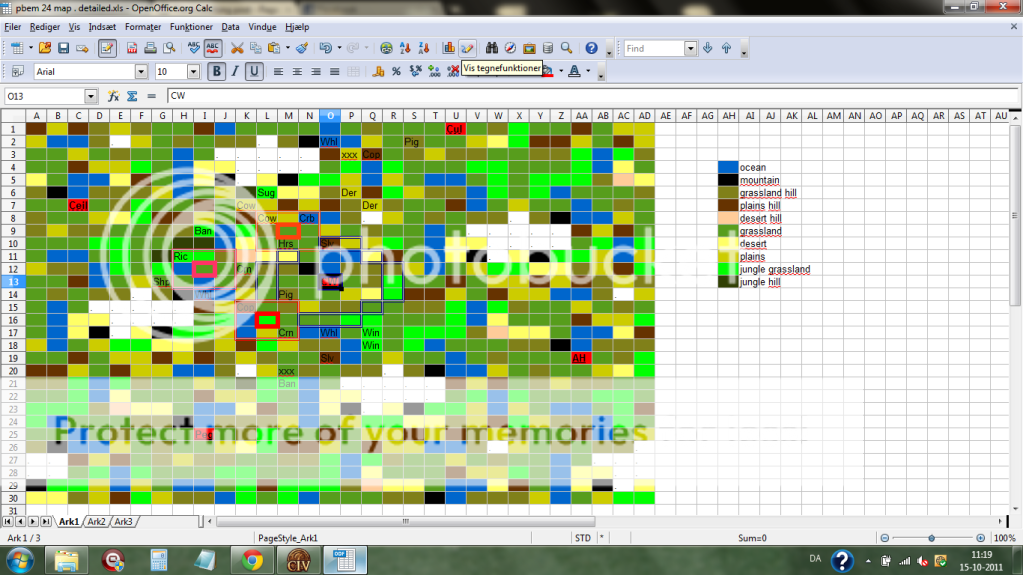Find next with down arrow

708,48
